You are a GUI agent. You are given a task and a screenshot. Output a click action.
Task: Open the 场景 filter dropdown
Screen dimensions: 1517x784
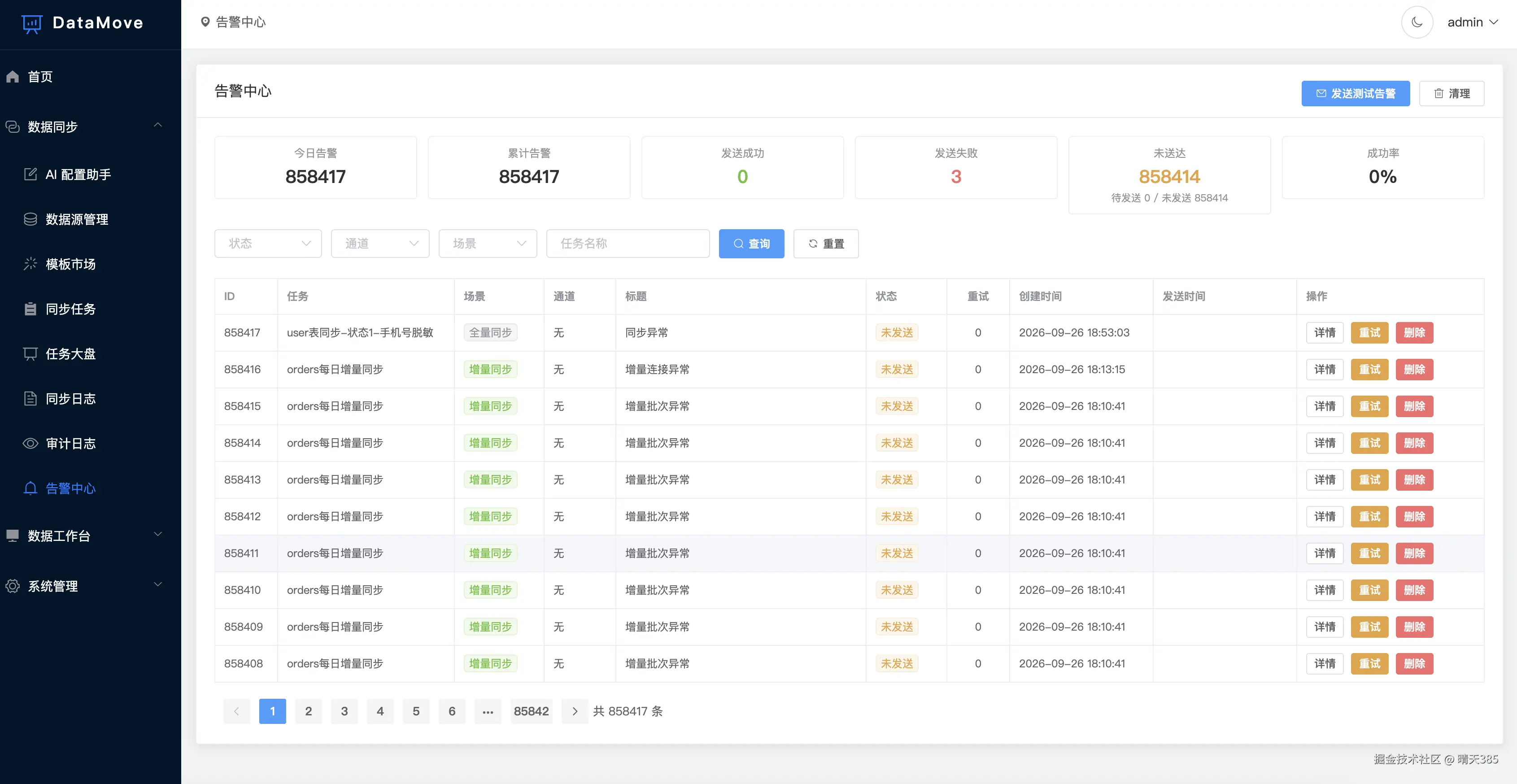pos(488,243)
